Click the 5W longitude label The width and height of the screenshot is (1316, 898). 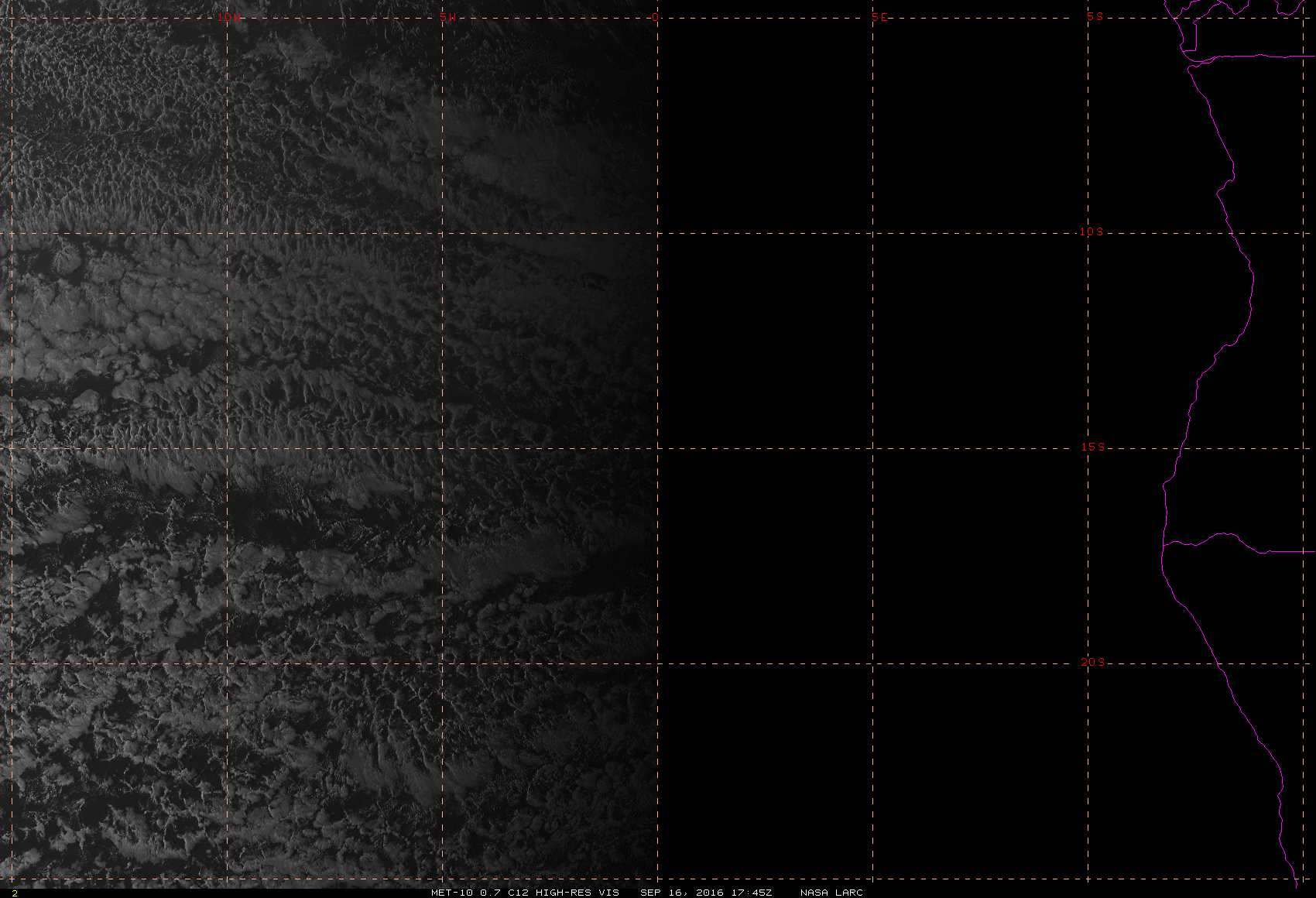(447, 17)
